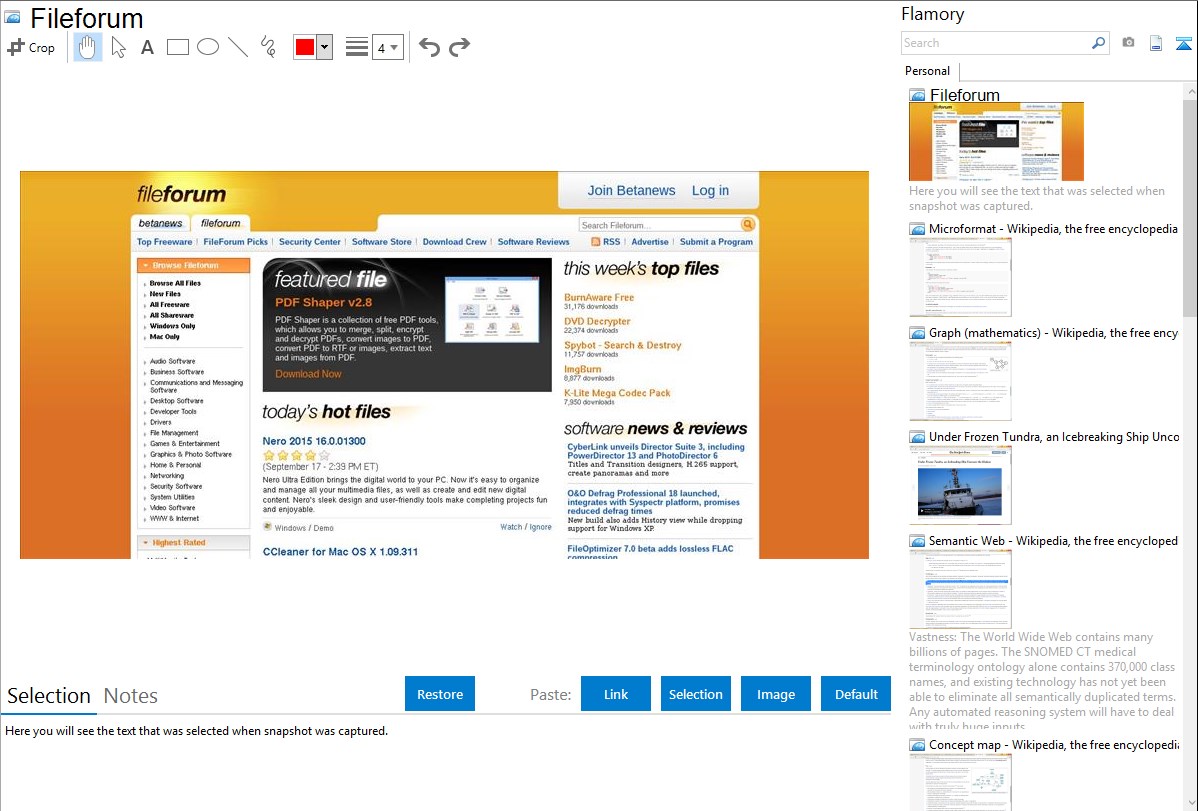The height and width of the screenshot is (811, 1198).
Task: Select the freehand scribble tool
Action: click(268, 47)
